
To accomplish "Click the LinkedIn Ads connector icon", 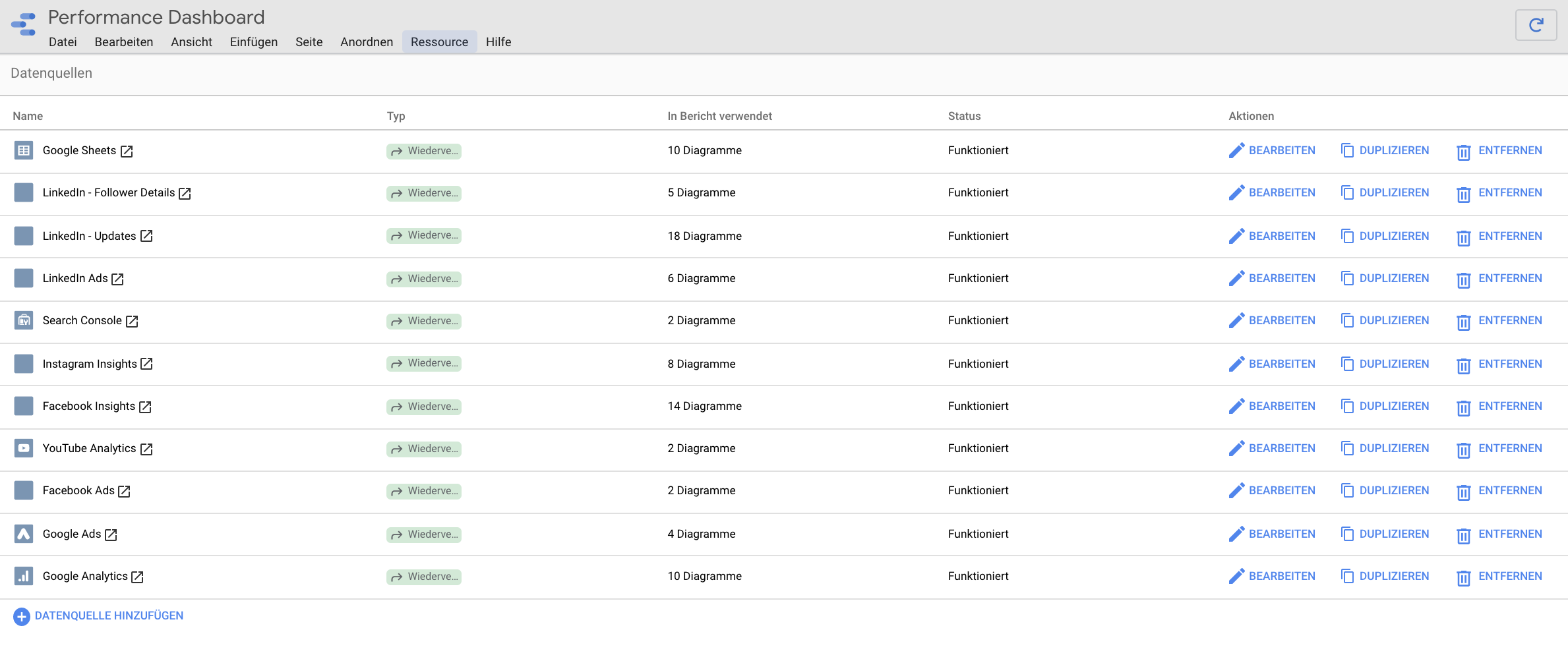I will click(x=24, y=278).
